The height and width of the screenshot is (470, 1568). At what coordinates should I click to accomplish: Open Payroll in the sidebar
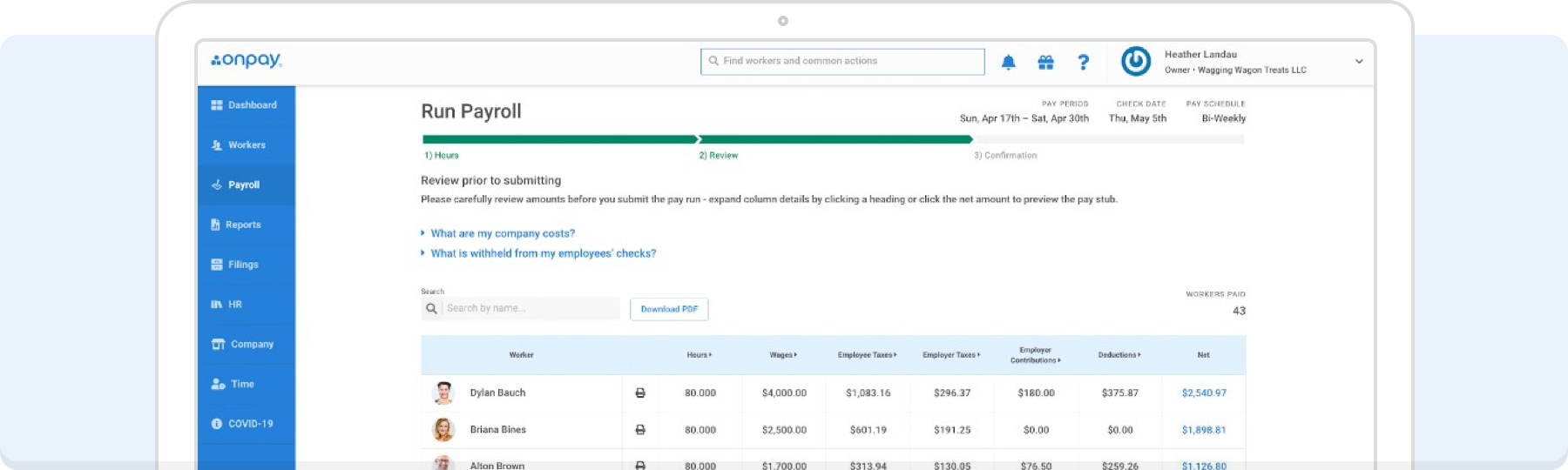click(247, 185)
